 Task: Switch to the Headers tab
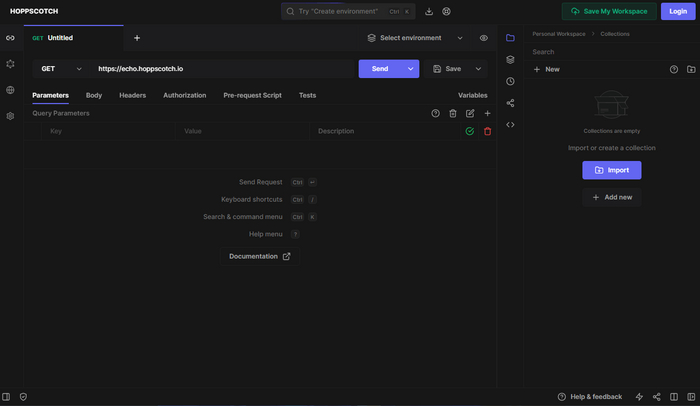click(132, 95)
